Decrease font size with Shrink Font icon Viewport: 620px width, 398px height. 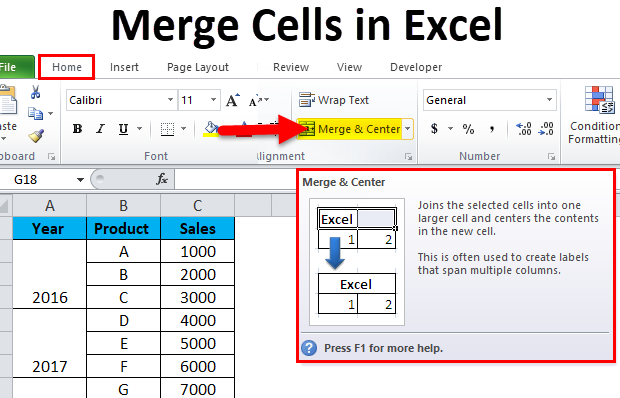click(x=253, y=101)
